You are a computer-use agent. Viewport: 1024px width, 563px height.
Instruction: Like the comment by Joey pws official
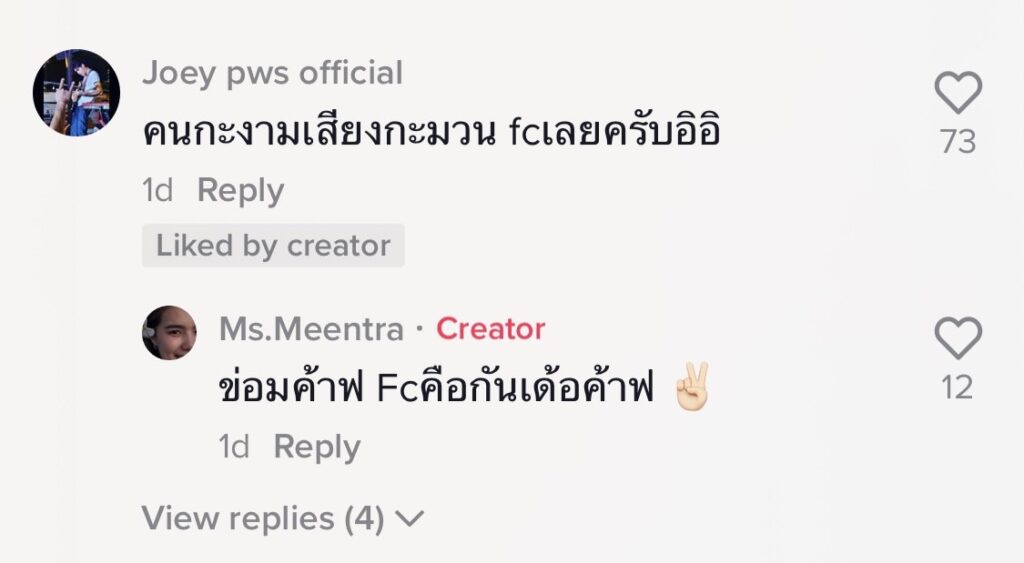coord(958,95)
